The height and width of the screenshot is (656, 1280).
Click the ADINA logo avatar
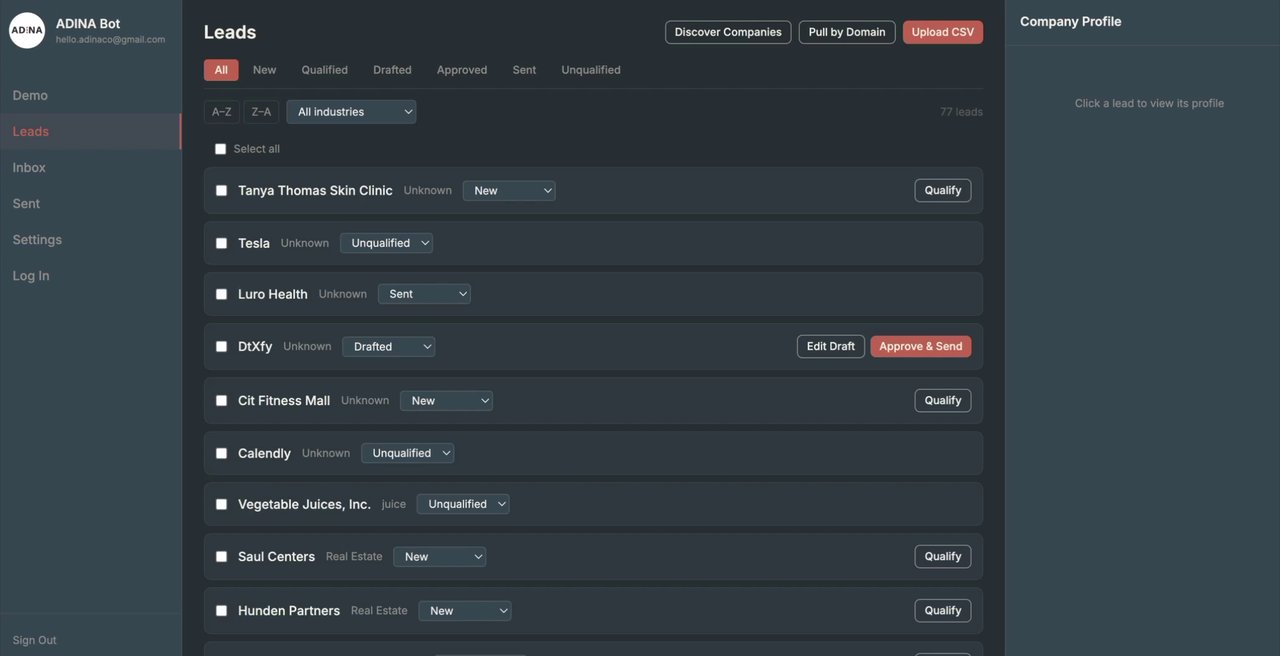point(27,30)
